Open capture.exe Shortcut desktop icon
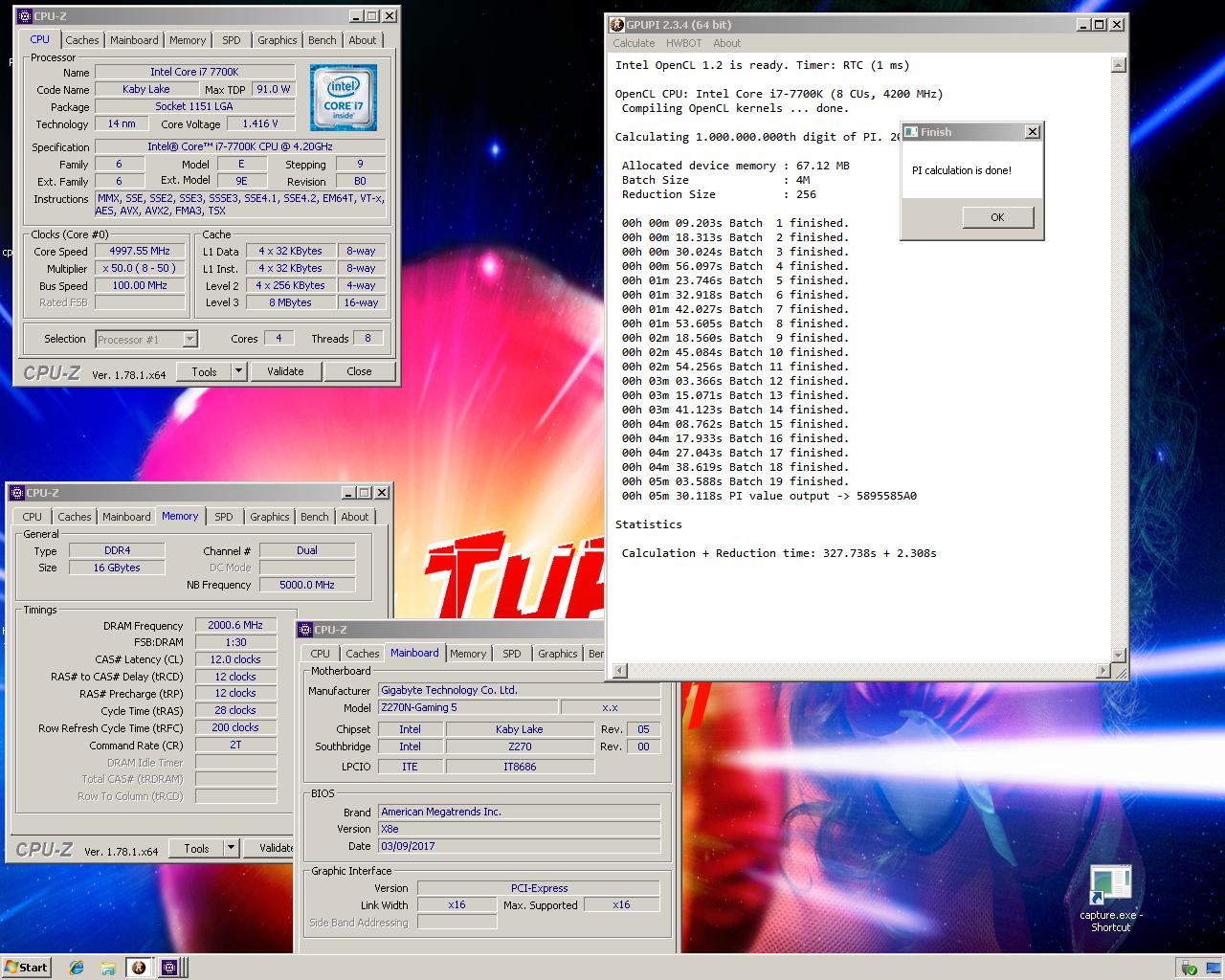 [1110, 898]
